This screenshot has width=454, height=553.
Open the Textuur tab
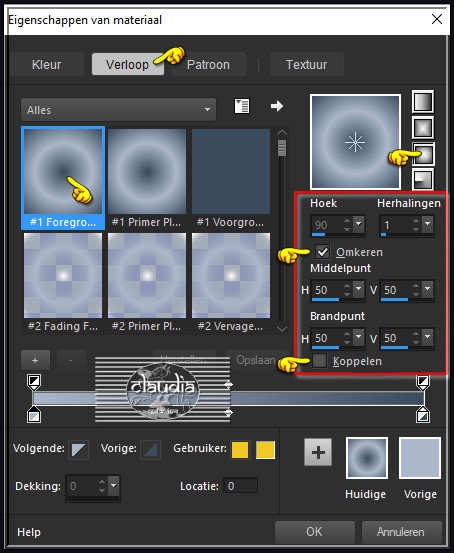click(307, 65)
